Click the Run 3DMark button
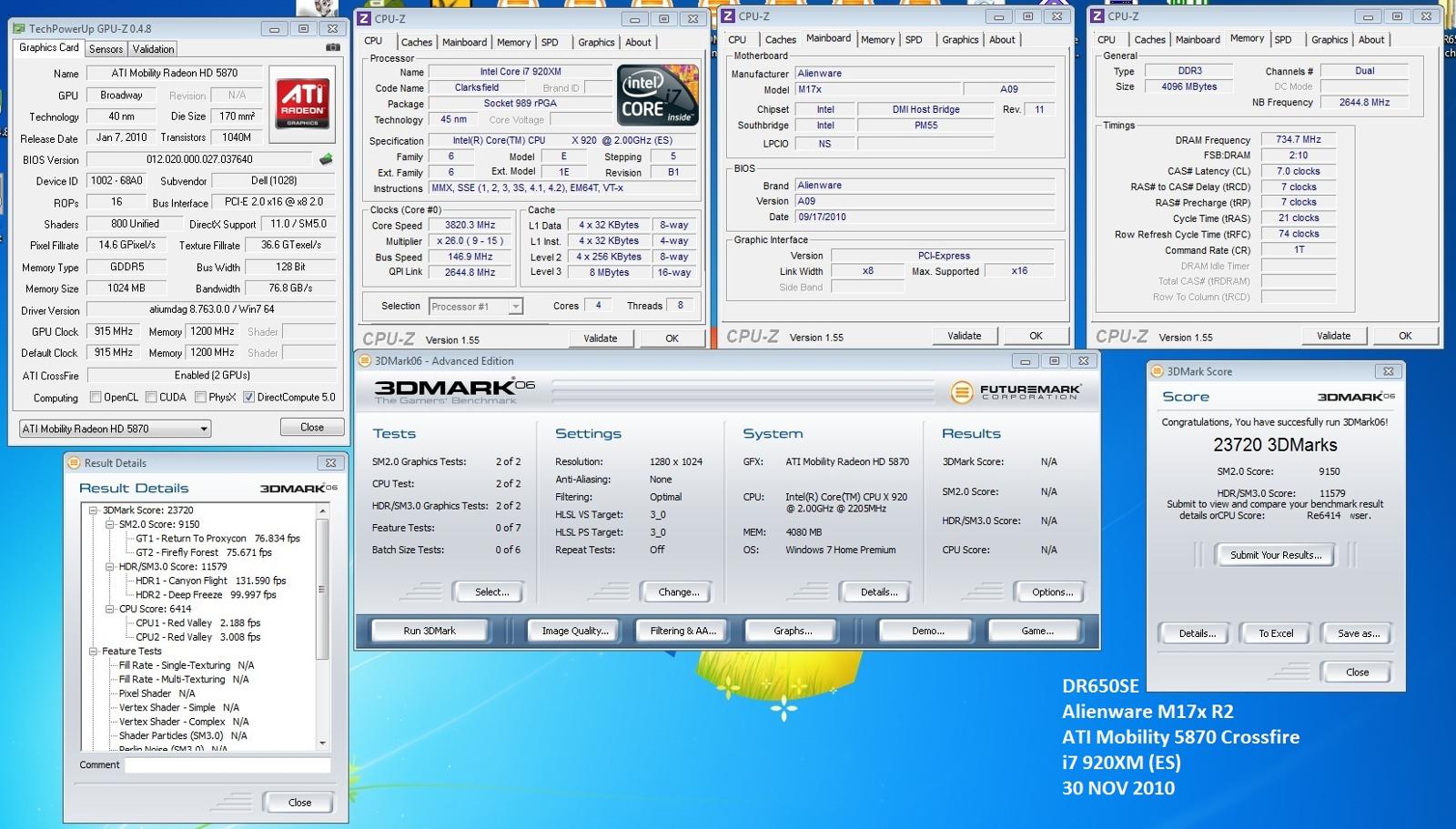 point(430,631)
